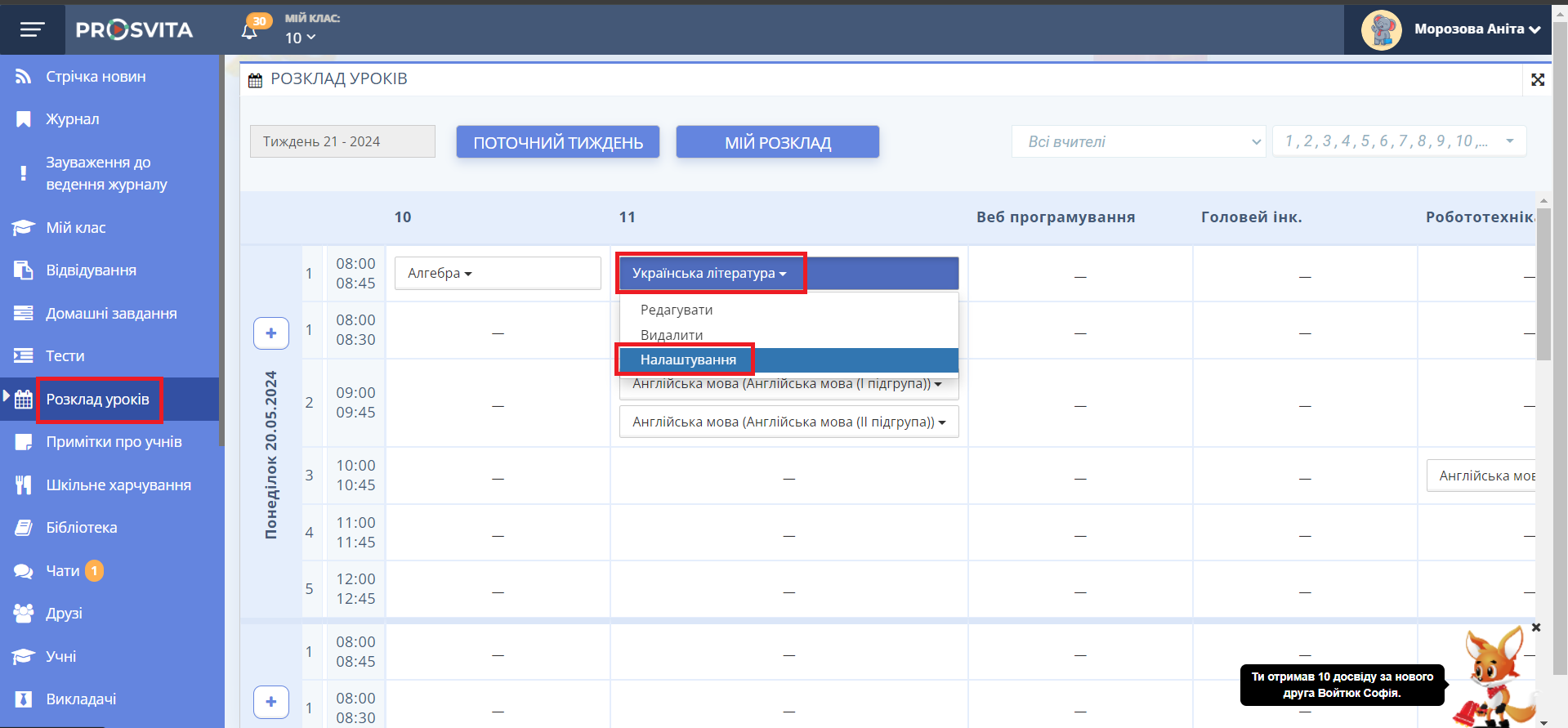Image resolution: width=1568 pixels, height=728 pixels.
Task: Open the Алгебра lesson dropdown
Action: (498, 273)
